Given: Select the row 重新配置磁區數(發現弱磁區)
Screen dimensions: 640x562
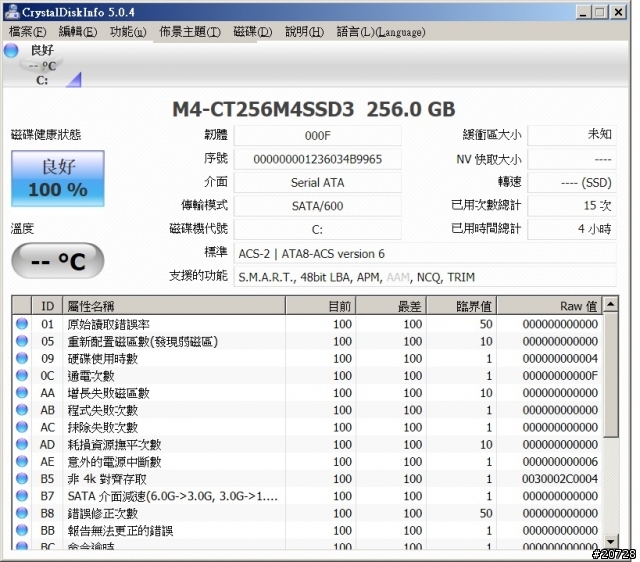Looking at the screenshot, I should pyautogui.click(x=307, y=341).
